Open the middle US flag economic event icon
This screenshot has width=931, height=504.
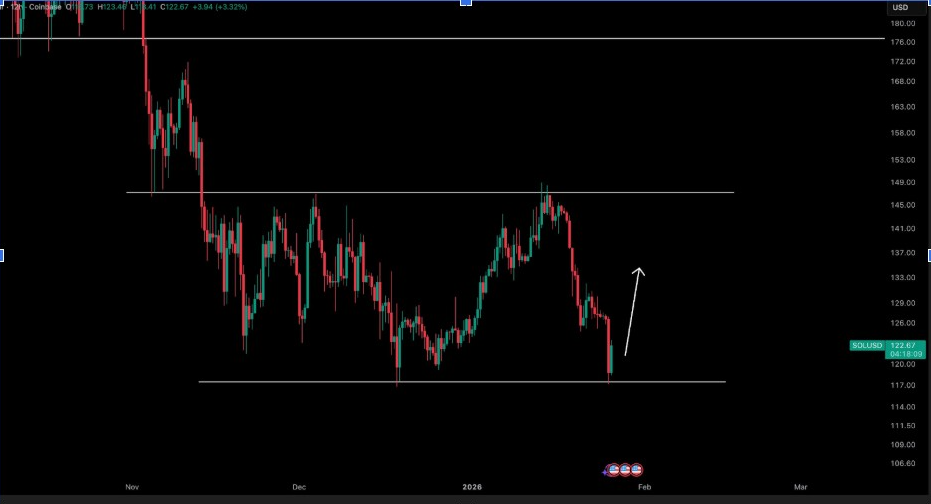[x=625, y=470]
